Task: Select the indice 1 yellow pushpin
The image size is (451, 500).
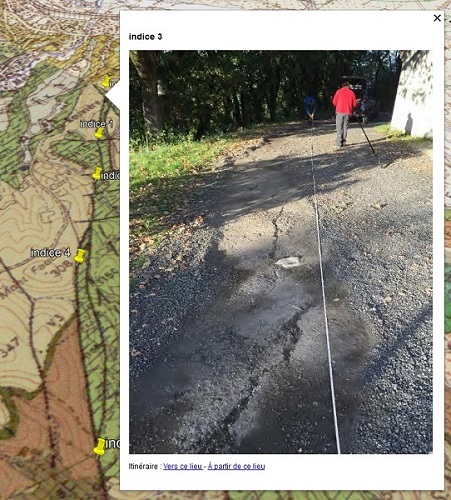Action: pos(99,133)
